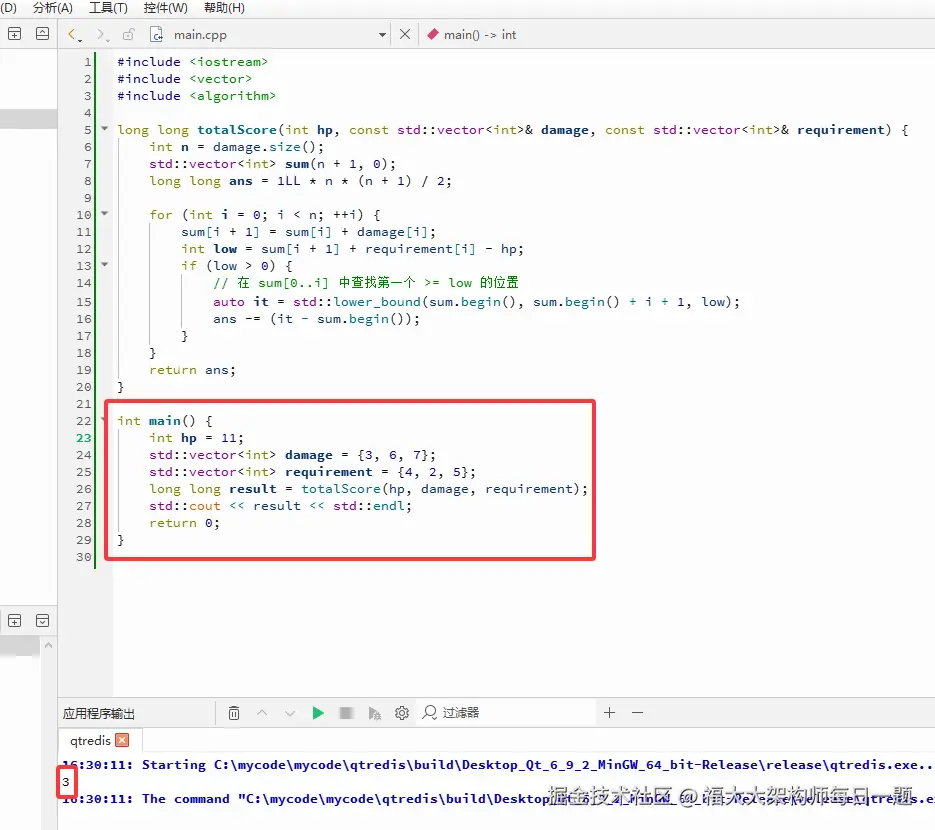Click the small up chevron in lower sidebar
Screen dimensions: 935x830
point(48,645)
